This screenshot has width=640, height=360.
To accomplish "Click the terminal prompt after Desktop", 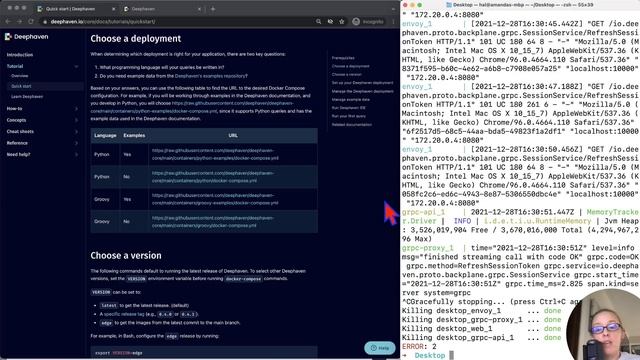I will (x=451, y=356).
